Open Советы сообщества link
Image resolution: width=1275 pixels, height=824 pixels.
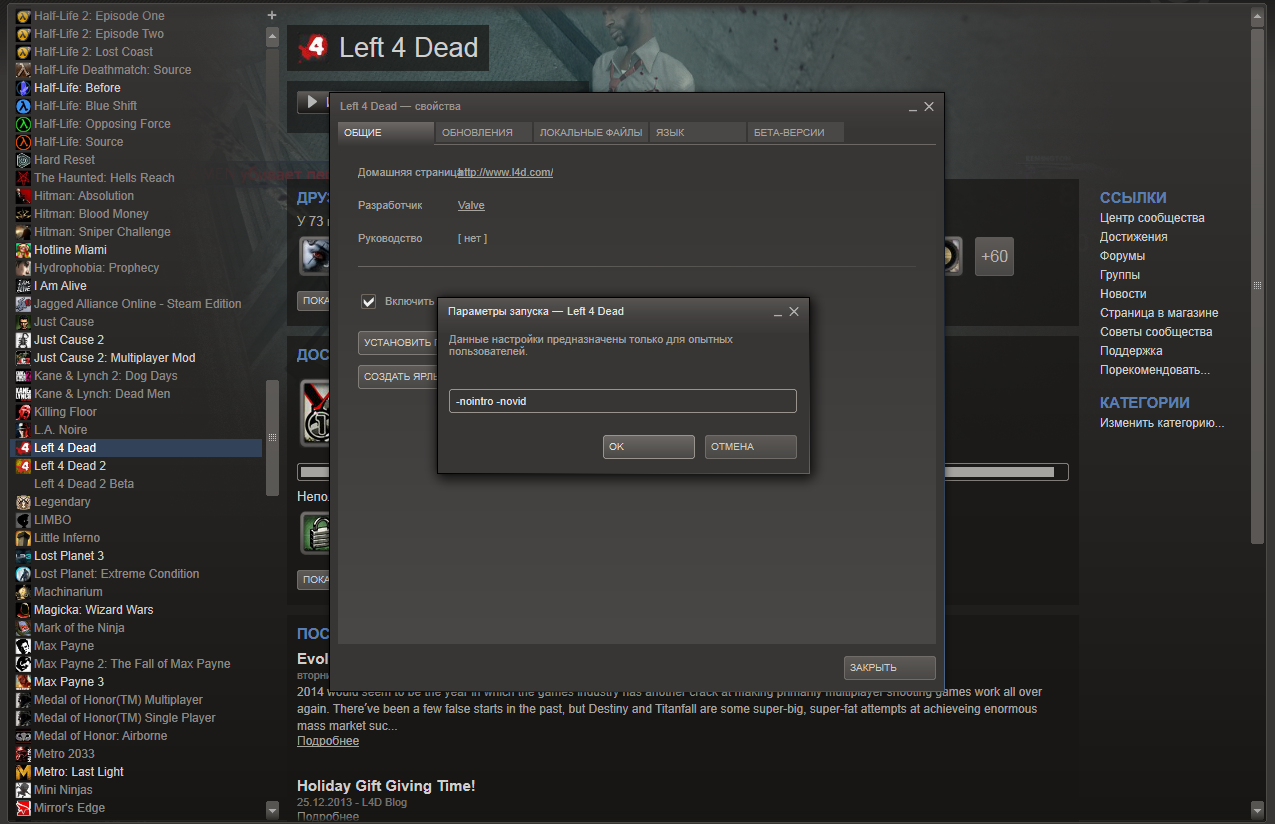click(1156, 332)
